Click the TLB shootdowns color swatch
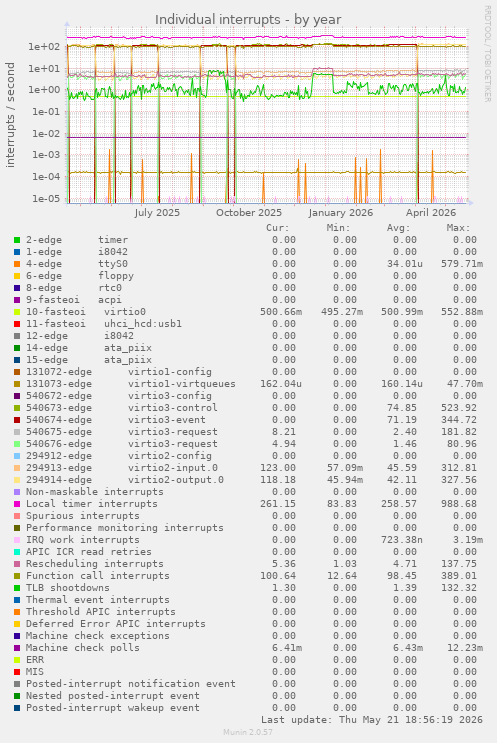The height and width of the screenshot is (743, 497). 17,588
